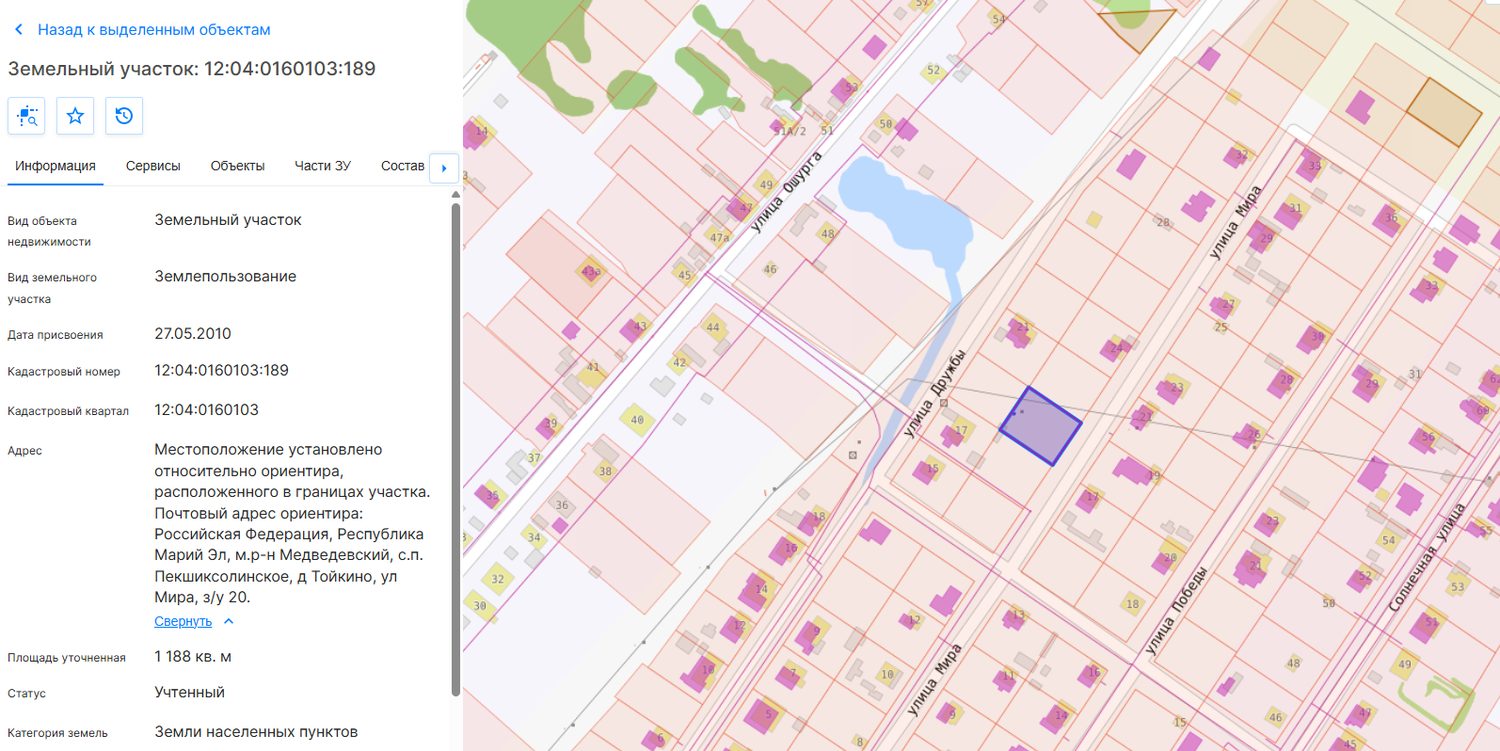The height and width of the screenshot is (751, 1500).
Task: Click the back chevron arrow icon
Action: [x=18, y=30]
